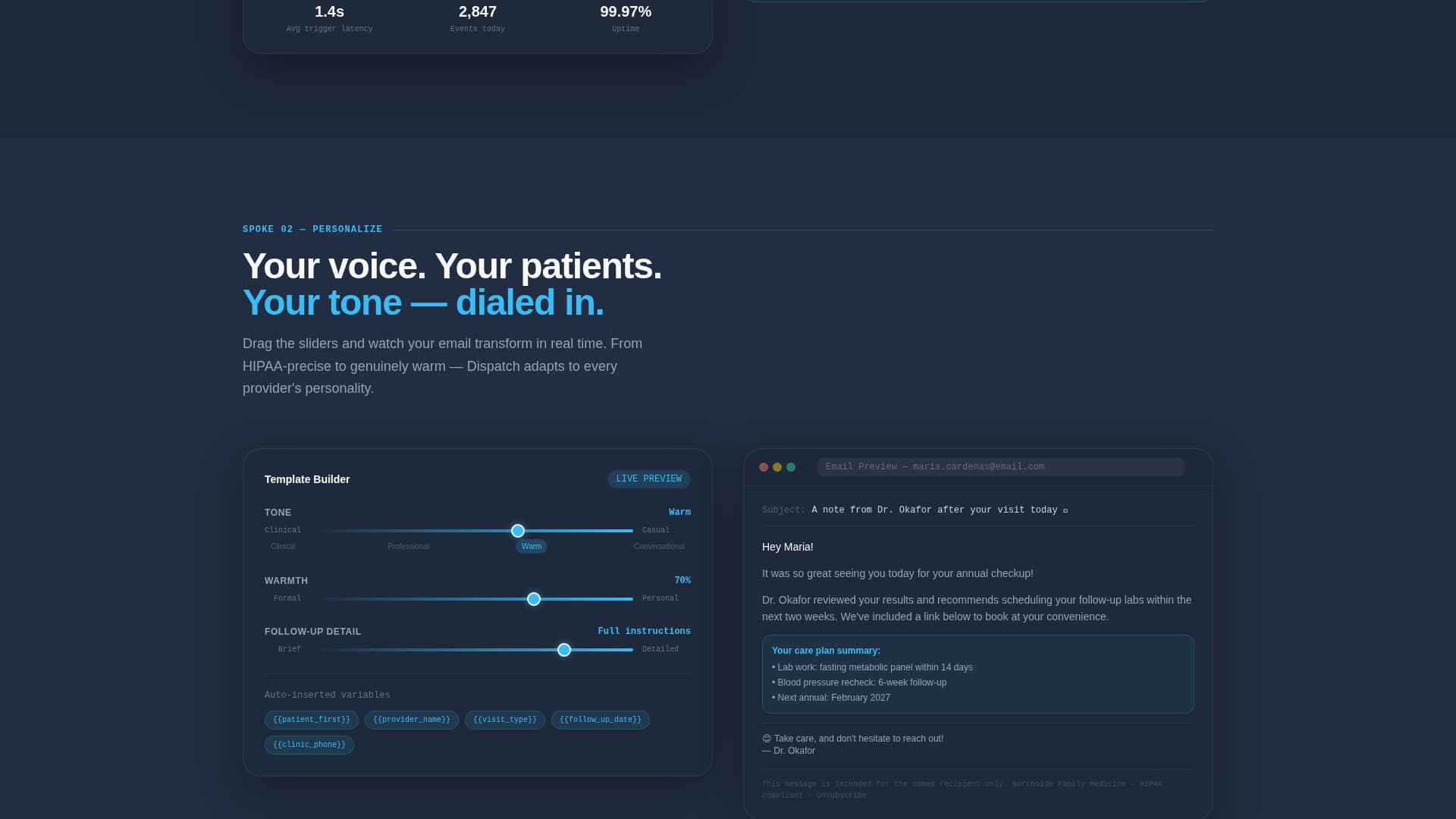Image resolution: width=1456 pixels, height=819 pixels.
Task: Click the Follow-up Detail slider handle
Action: (x=564, y=650)
